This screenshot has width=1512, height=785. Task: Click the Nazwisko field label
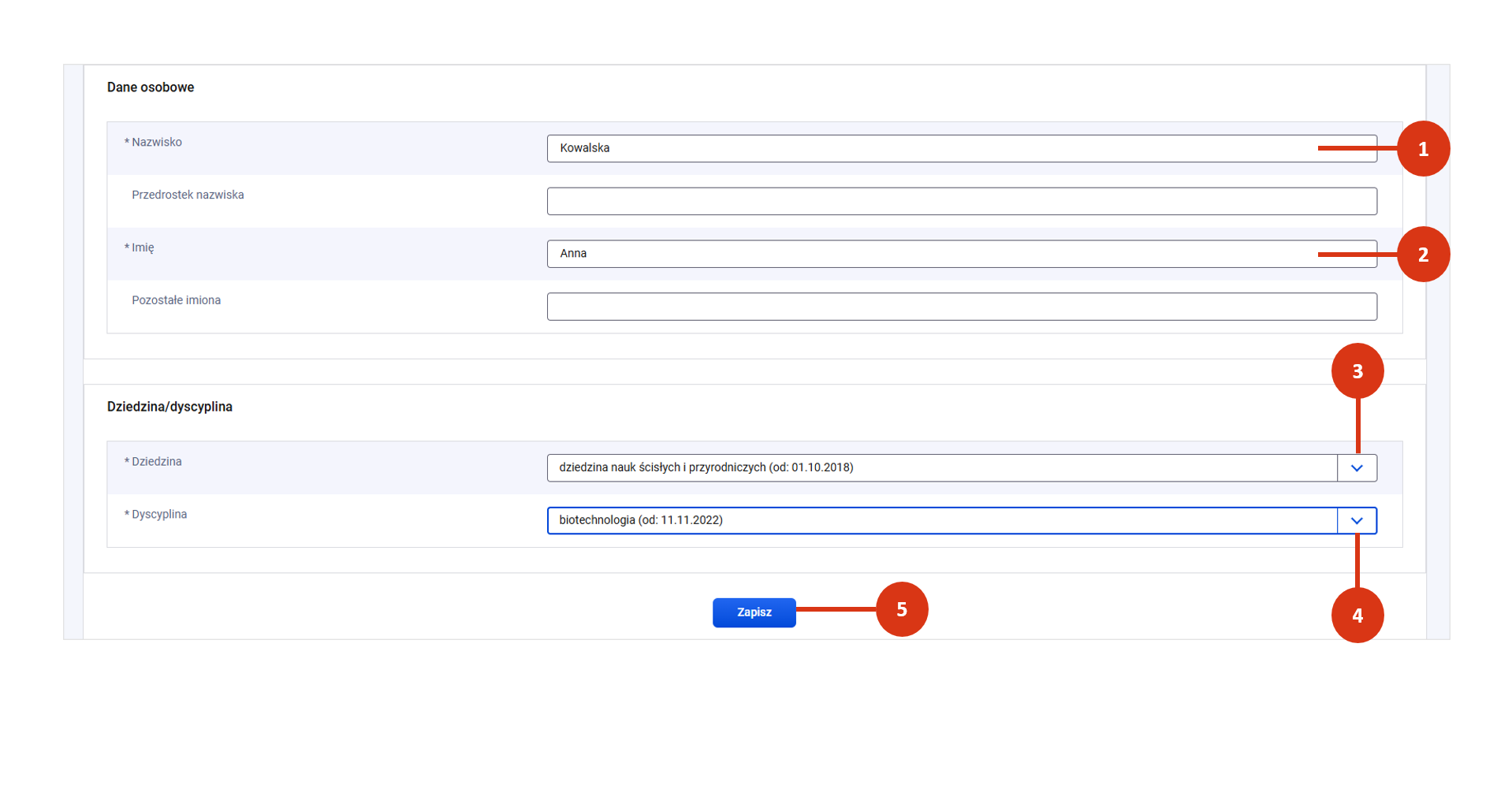[156, 143]
